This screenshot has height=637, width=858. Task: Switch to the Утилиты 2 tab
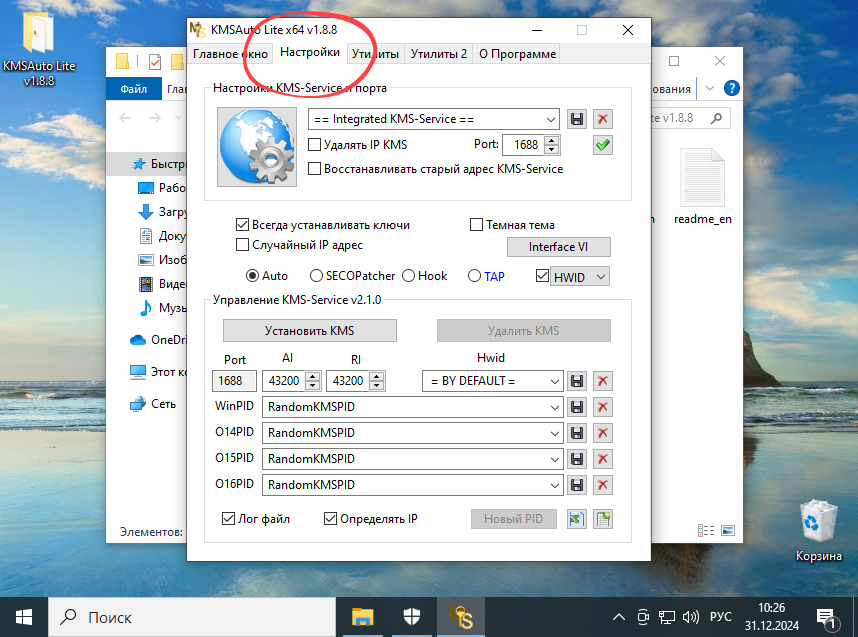438,54
